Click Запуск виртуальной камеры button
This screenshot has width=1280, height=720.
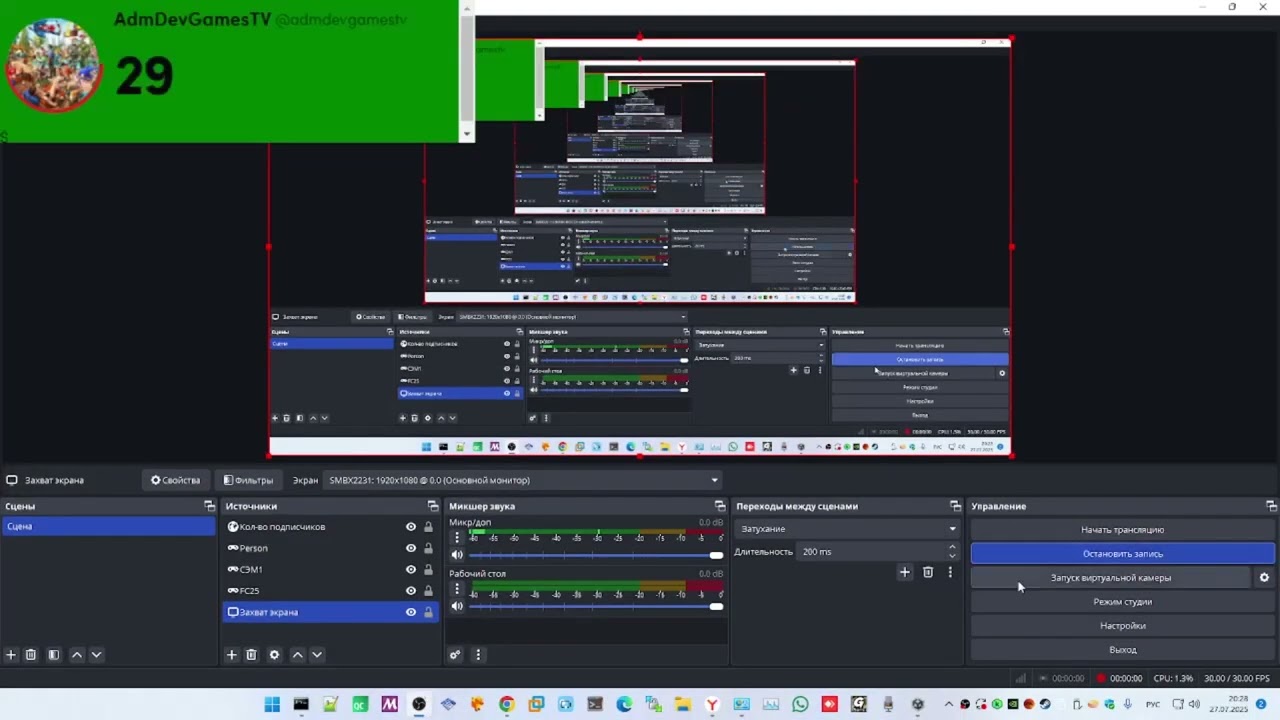[1110, 578]
